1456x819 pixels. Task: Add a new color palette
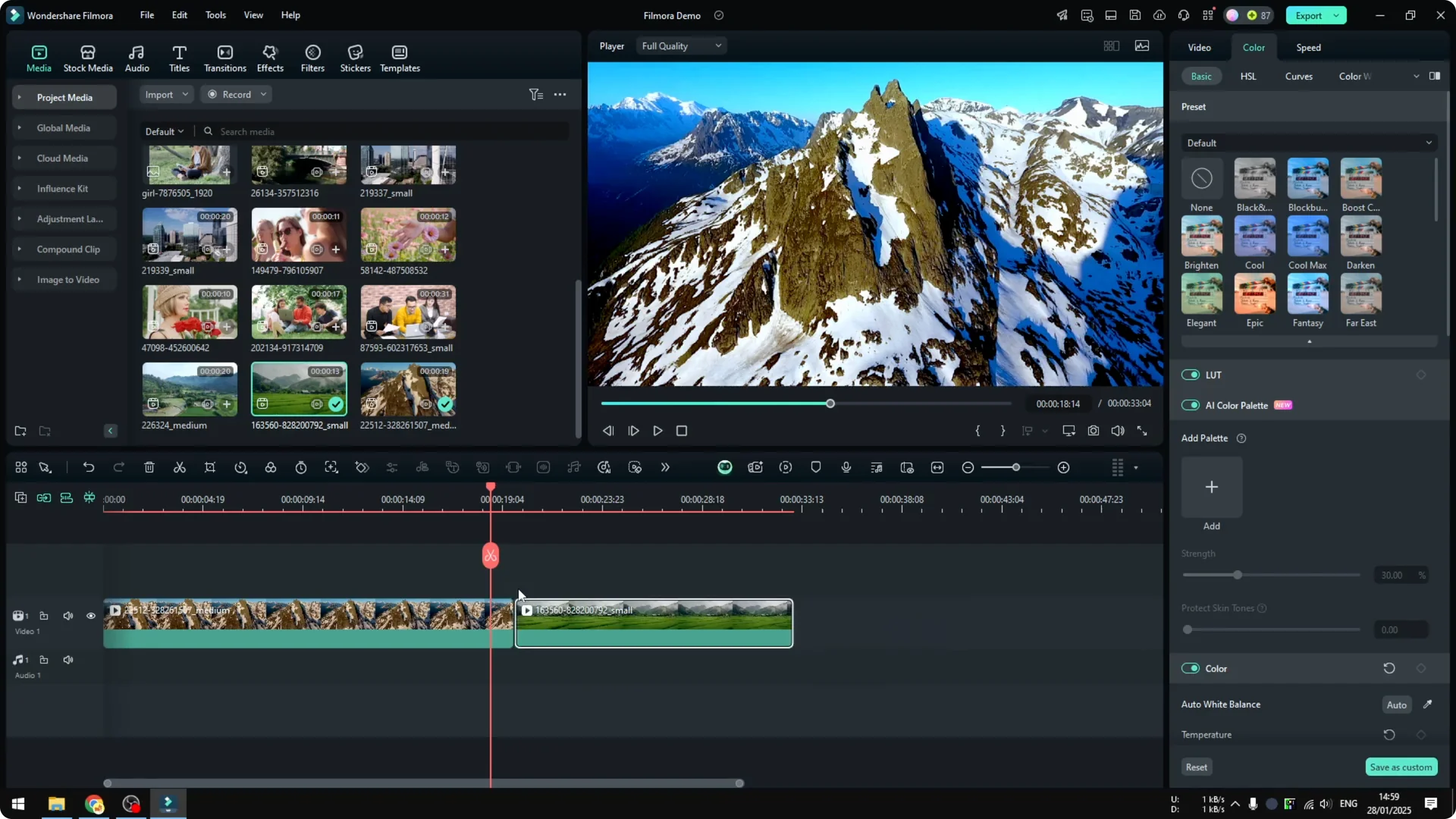click(1212, 487)
